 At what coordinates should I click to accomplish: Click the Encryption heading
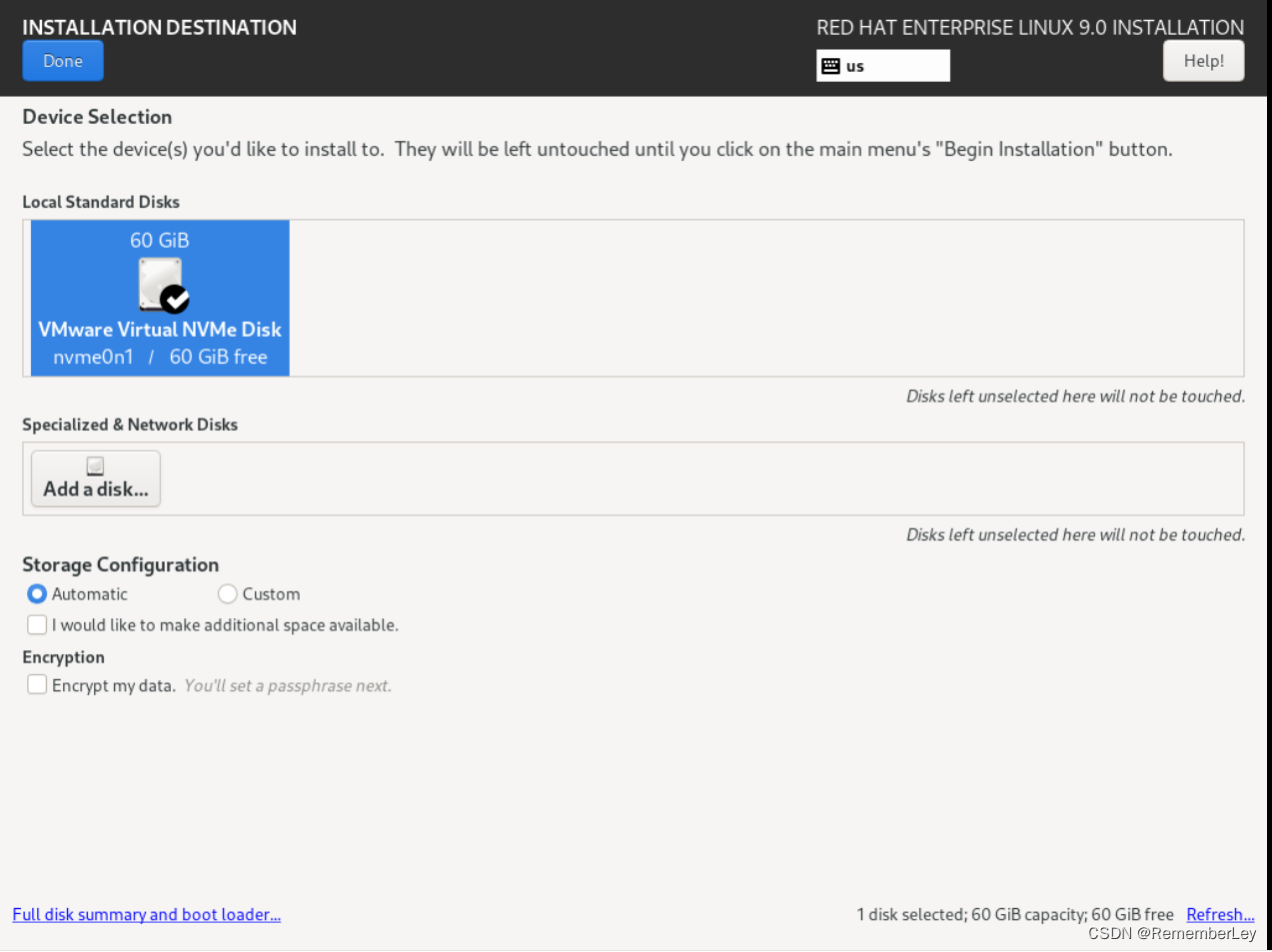point(63,657)
